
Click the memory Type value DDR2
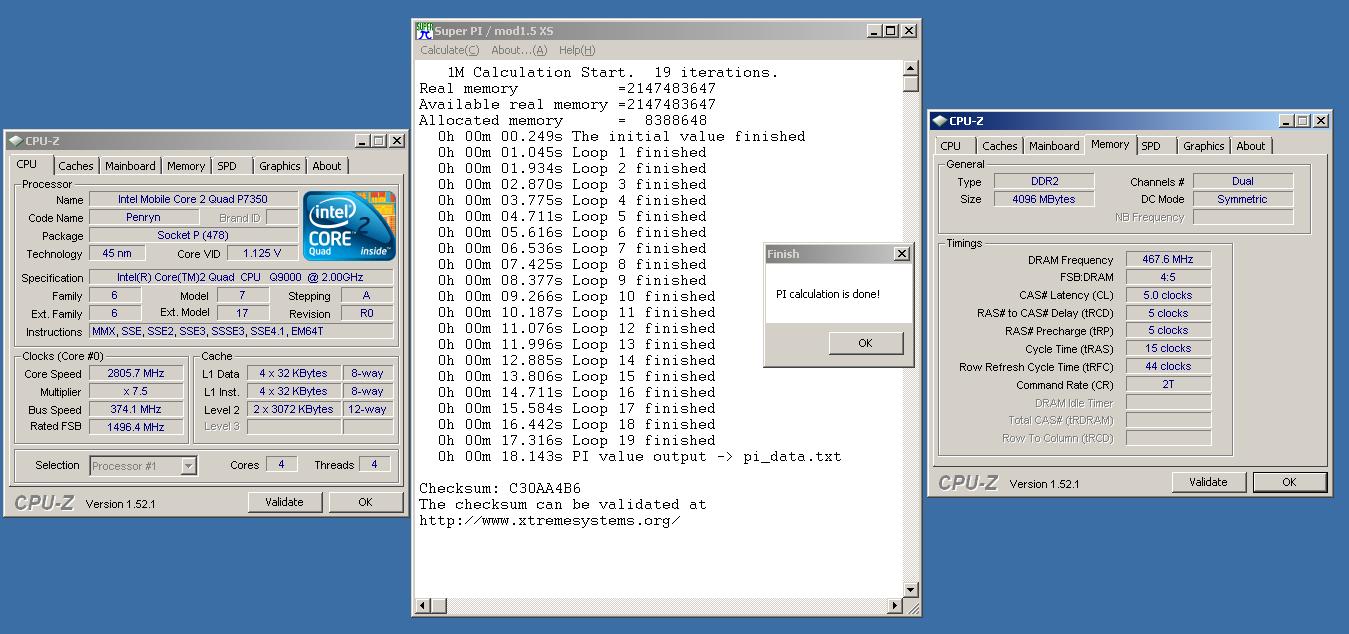click(1043, 181)
